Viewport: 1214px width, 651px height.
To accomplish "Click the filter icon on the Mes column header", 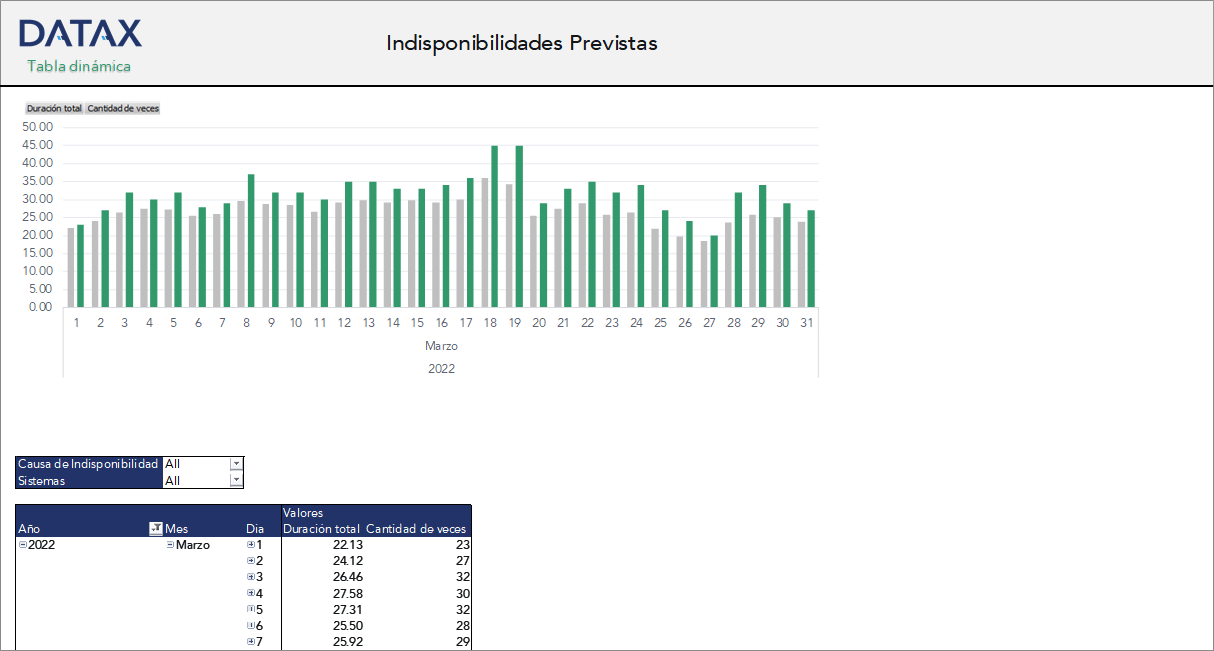I will (x=155, y=529).
